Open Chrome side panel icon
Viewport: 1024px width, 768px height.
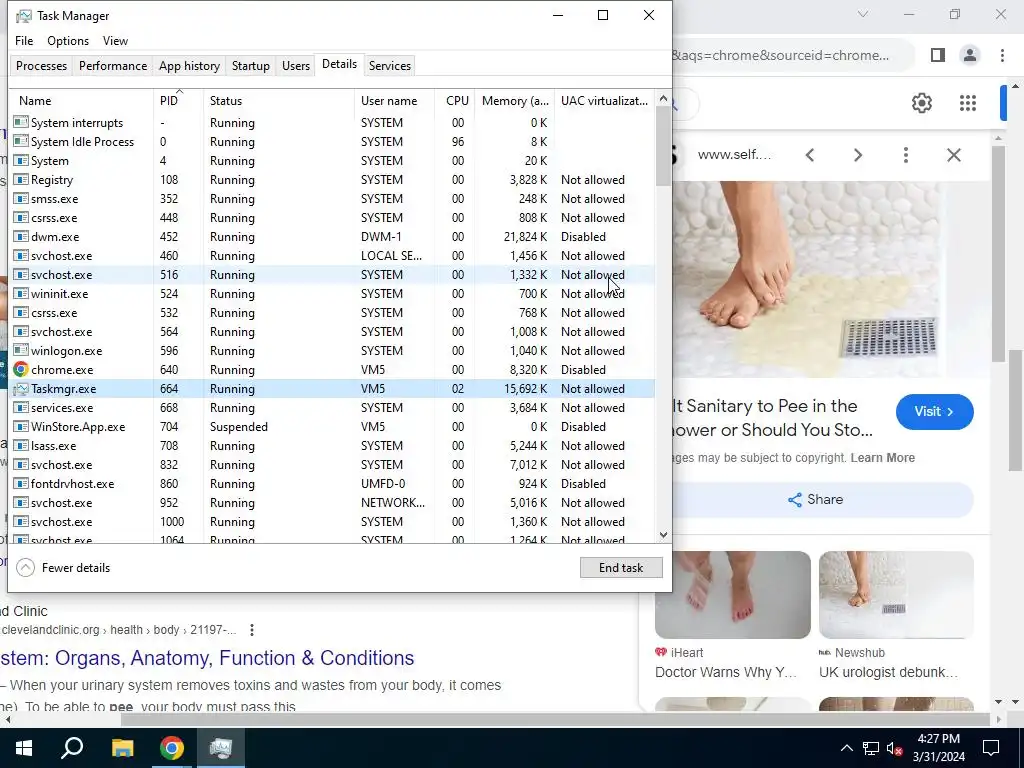point(938,55)
